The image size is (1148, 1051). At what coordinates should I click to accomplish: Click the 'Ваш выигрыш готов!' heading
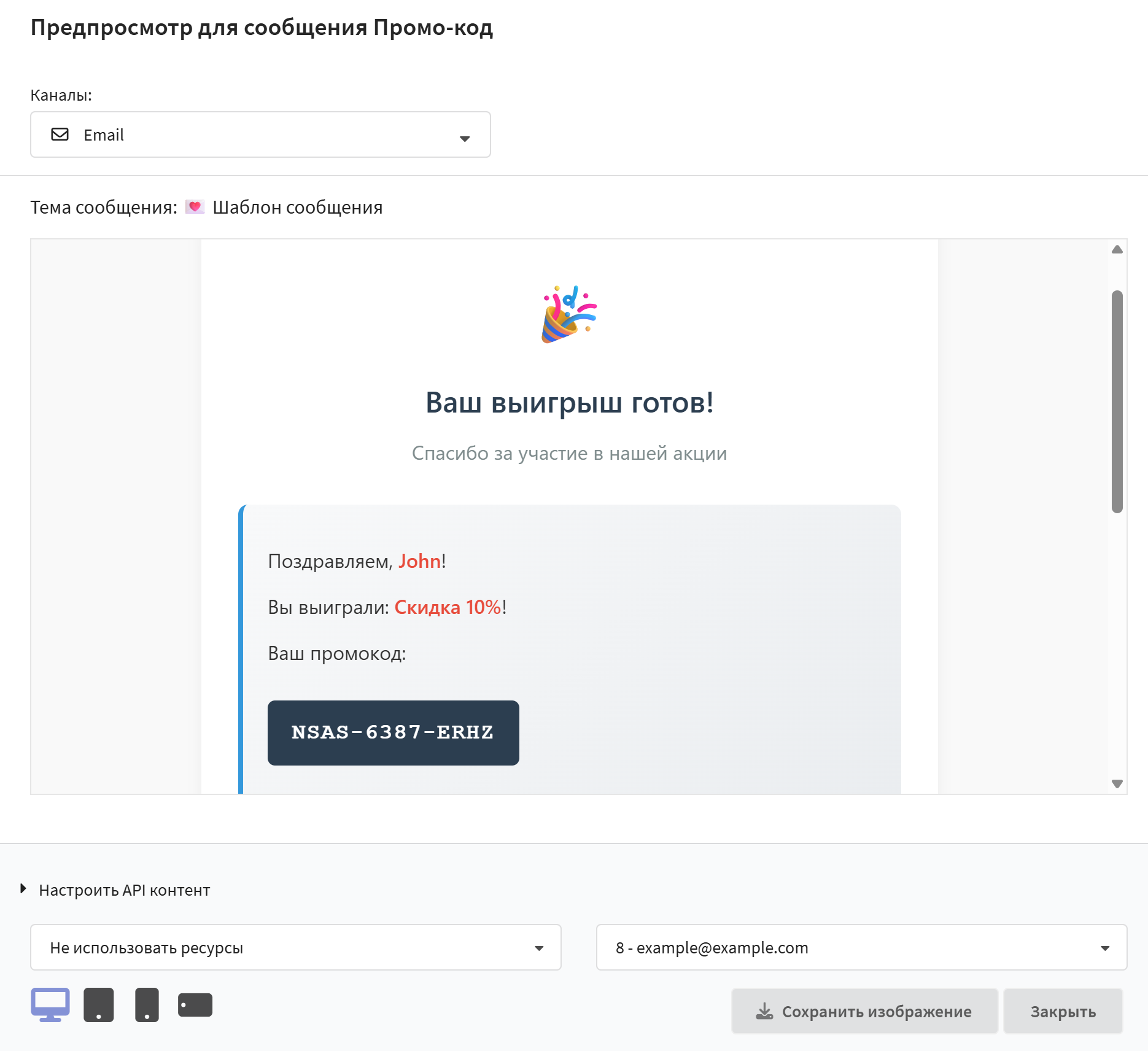coord(569,403)
